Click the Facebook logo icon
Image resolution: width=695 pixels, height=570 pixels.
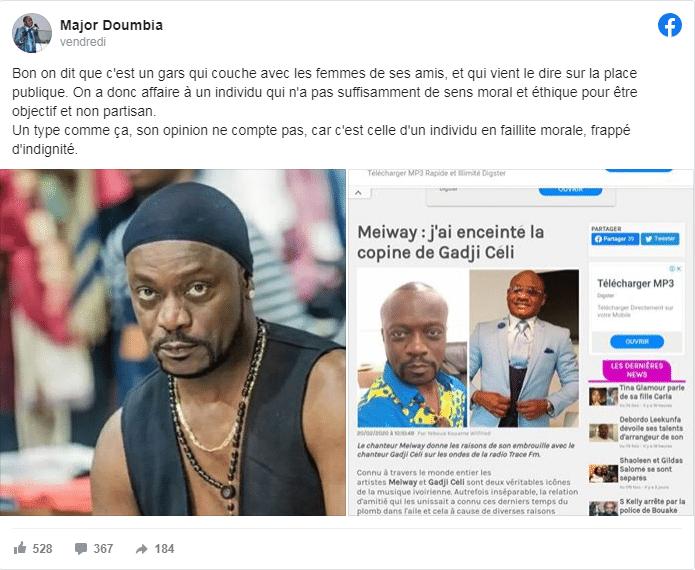pyautogui.click(x=669, y=25)
